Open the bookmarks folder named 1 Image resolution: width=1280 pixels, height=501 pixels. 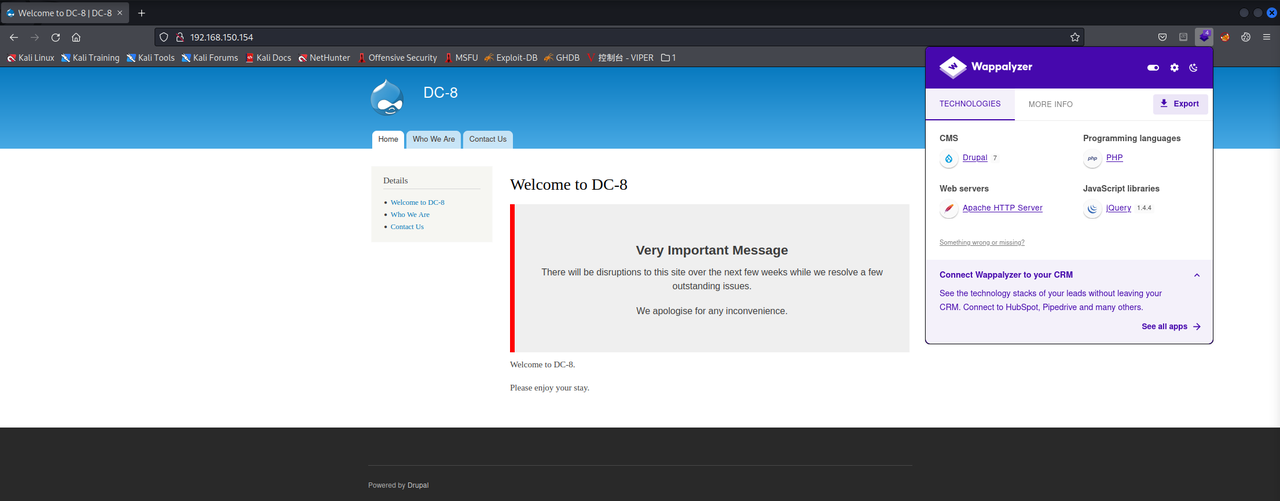668,58
